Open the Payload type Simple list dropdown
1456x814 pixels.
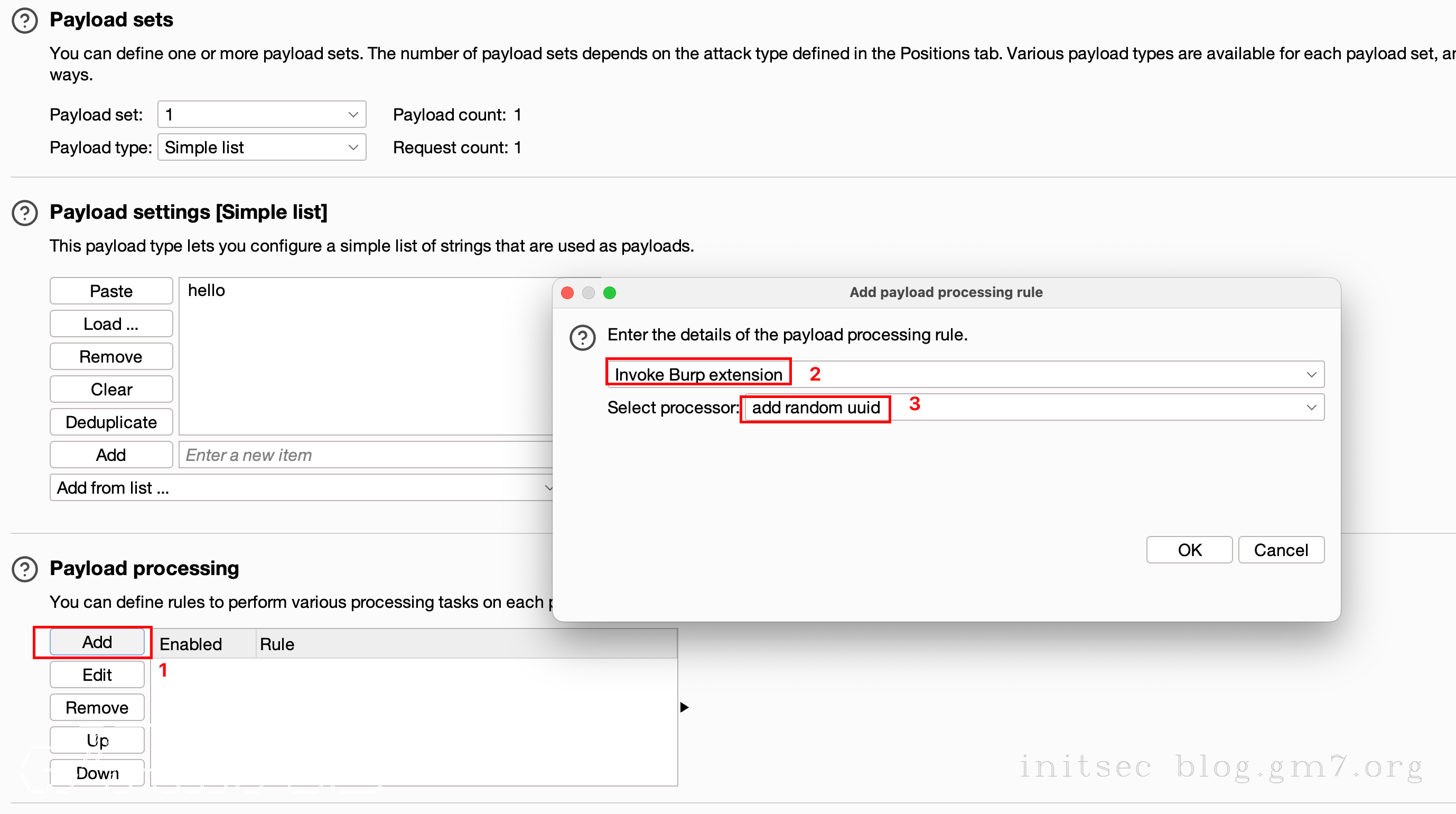(262, 147)
